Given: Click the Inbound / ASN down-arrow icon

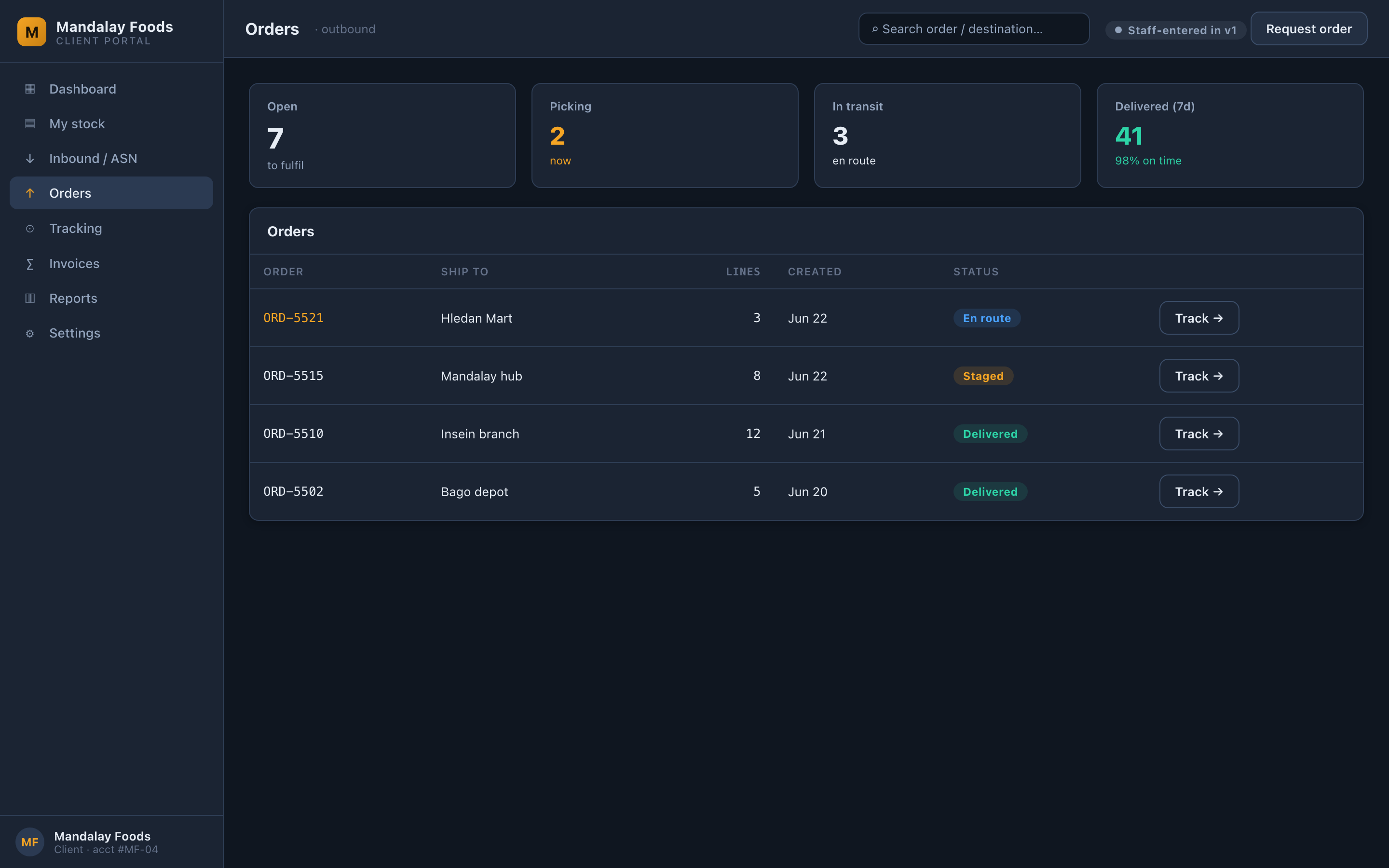Looking at the screenshot, I should pos(30,159).
